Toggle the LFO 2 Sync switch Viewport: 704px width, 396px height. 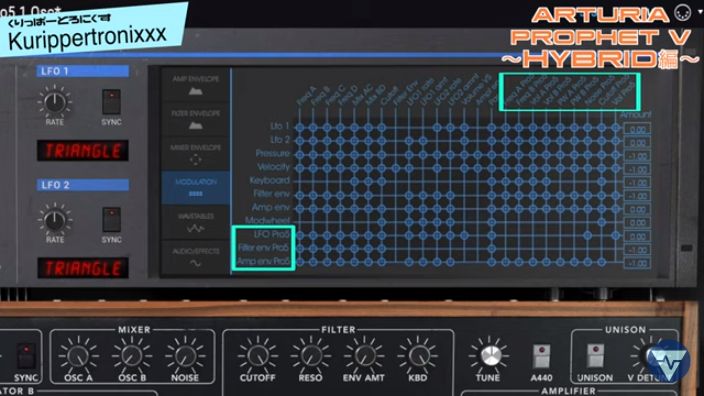point(111,219)
